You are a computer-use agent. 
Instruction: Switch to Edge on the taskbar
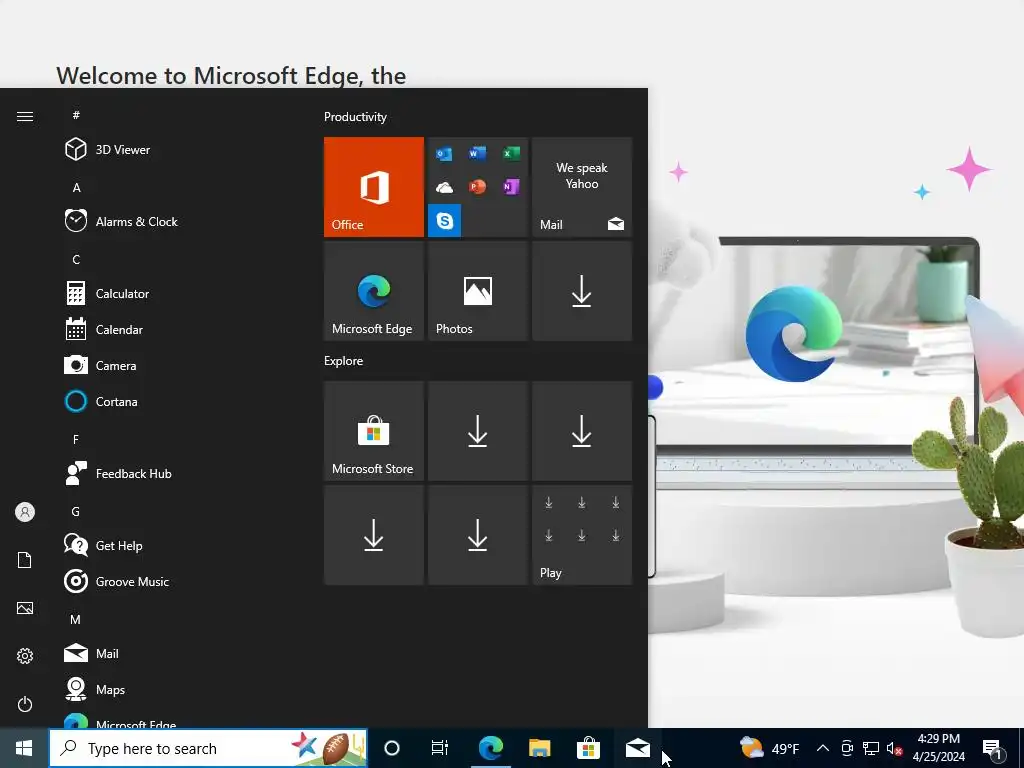click(x=490, y=748)
